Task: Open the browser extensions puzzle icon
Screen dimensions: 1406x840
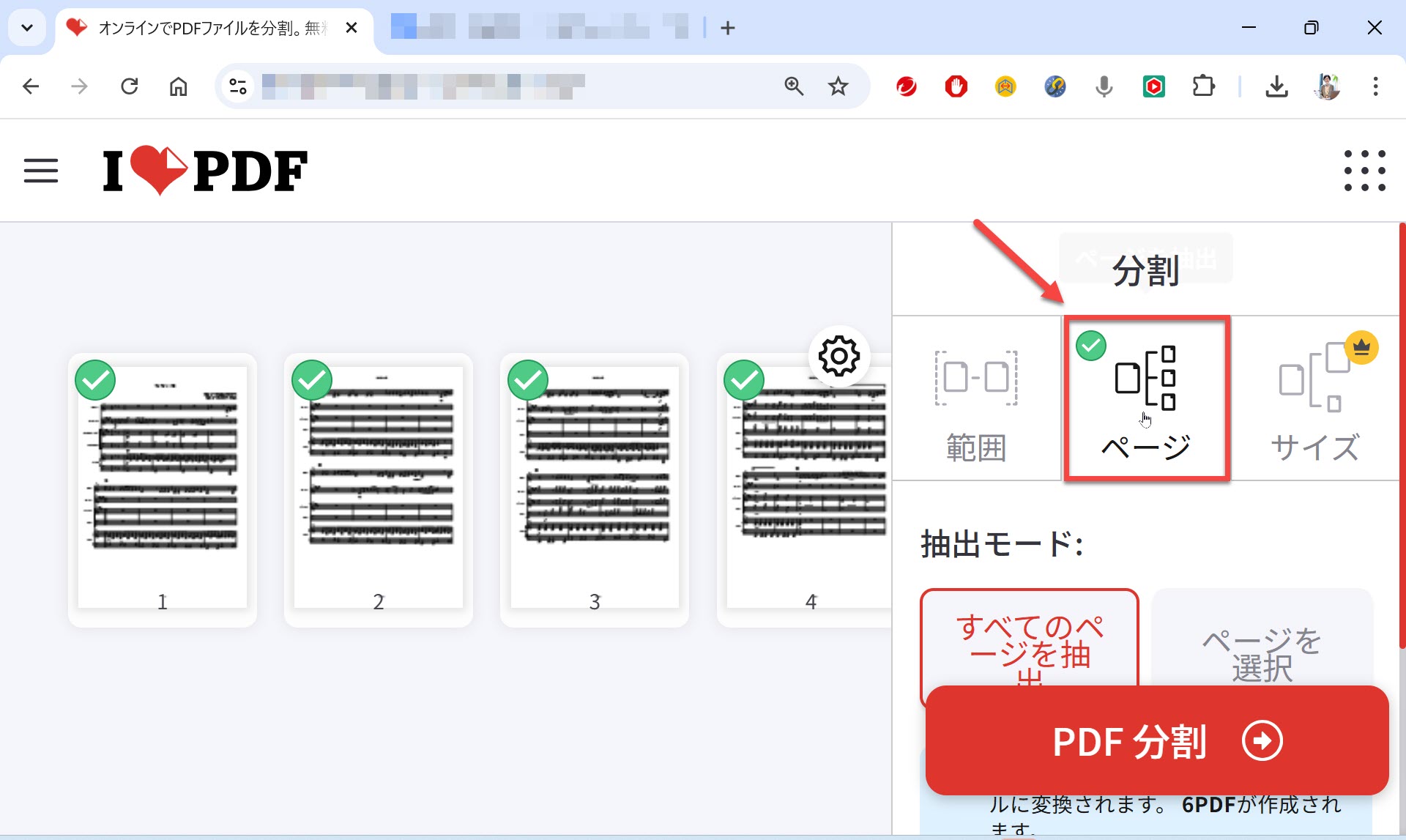Action: 1203,86
